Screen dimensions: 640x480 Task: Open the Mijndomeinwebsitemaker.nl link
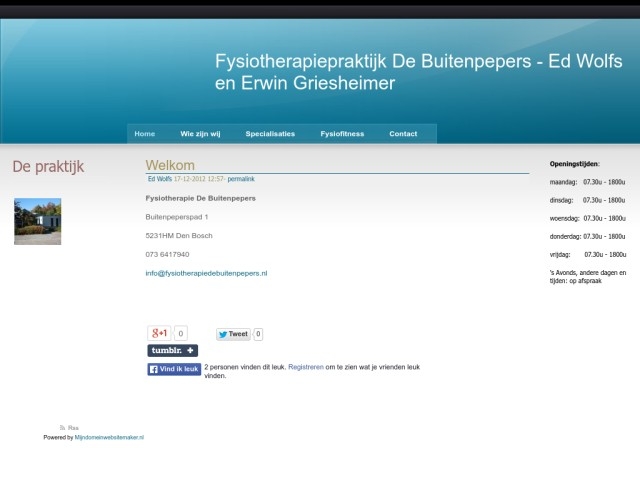click(x=109, y=438)
